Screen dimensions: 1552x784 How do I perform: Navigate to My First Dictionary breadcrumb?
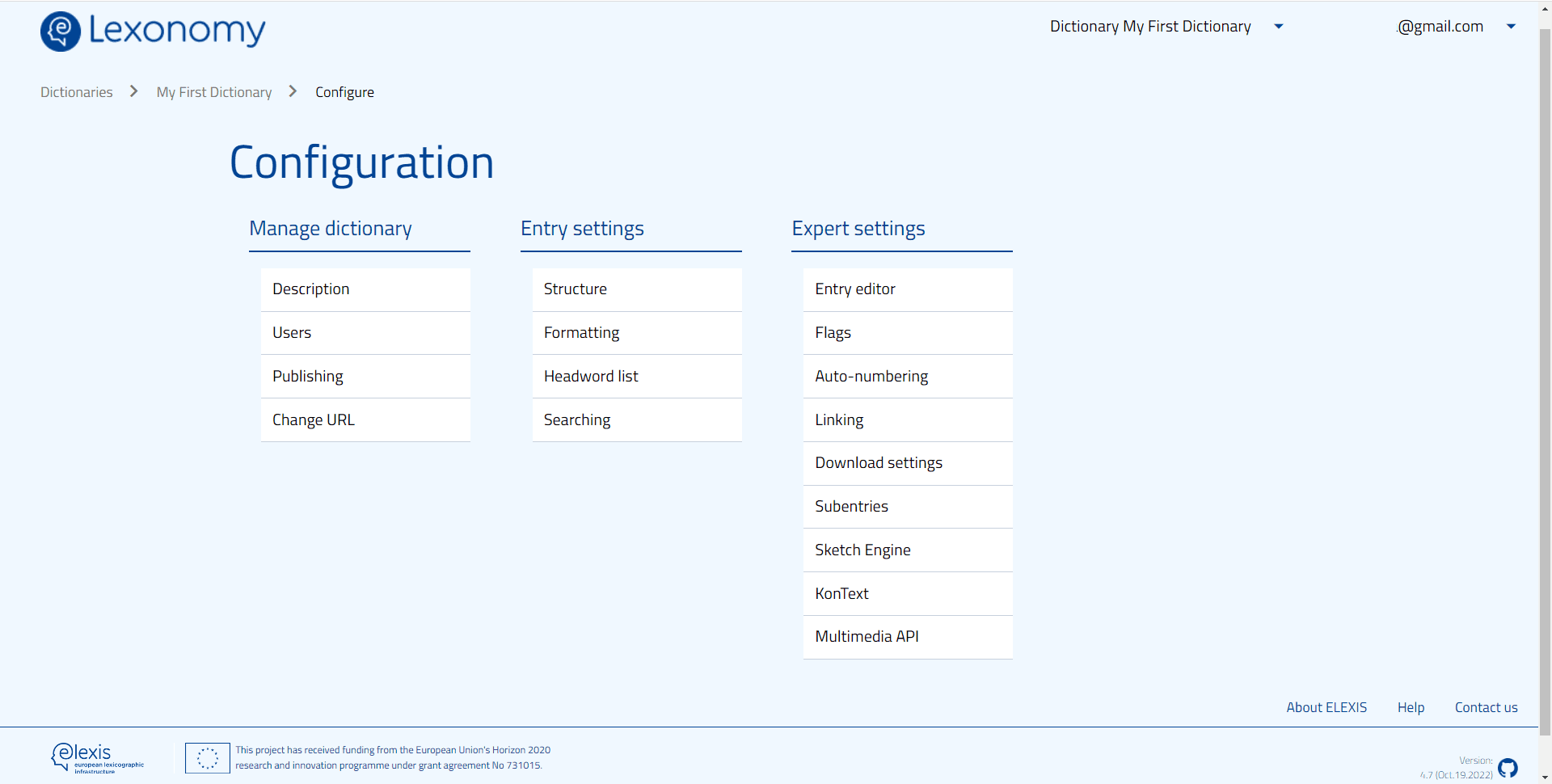(x=214, y=92)
